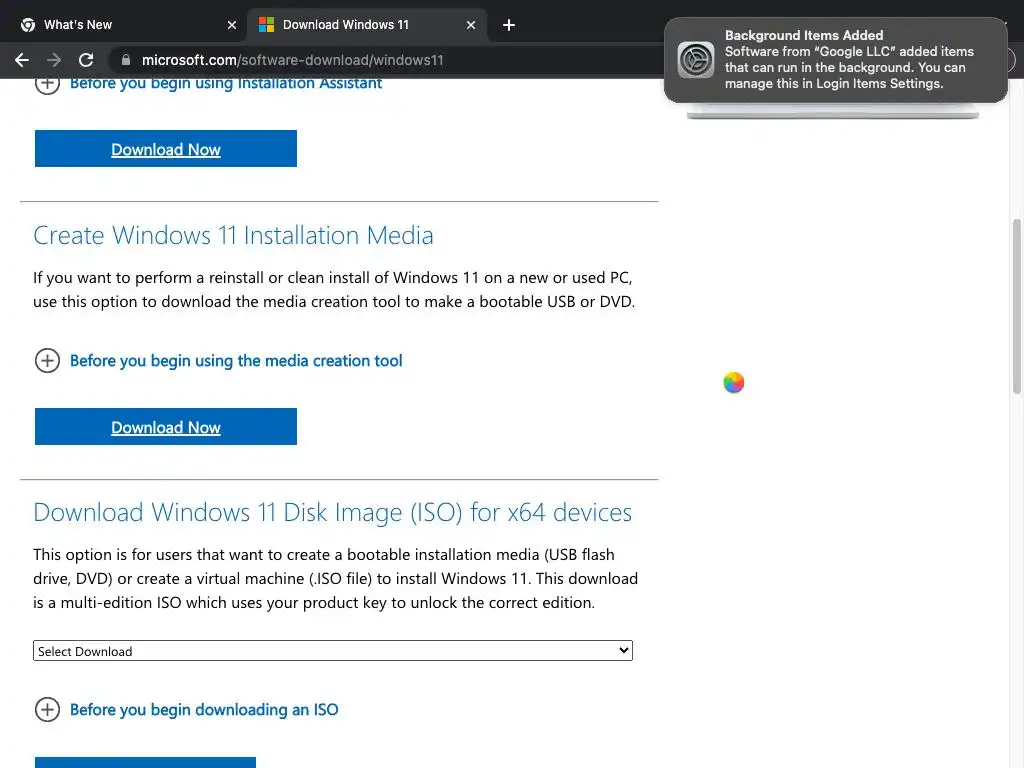This screenshot has width=1024, height=768.
Task: Expand Before you begin using the media creation tool
Action: (47, 361)
